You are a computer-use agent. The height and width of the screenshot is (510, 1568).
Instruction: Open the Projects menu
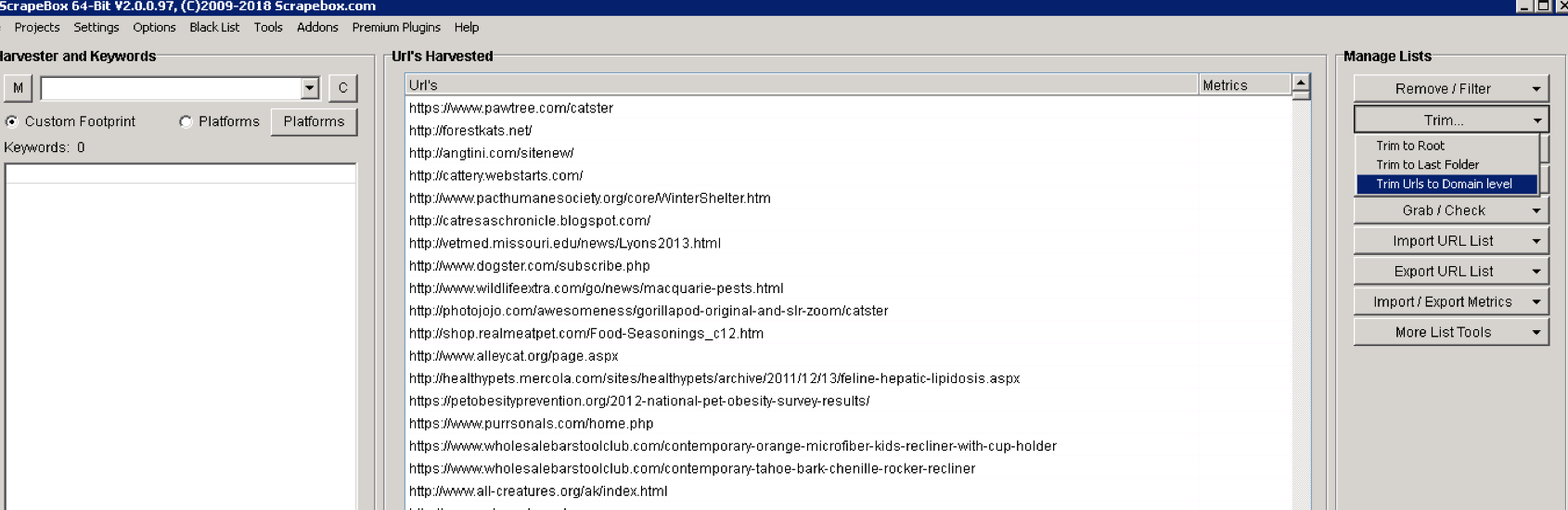click(x=37, y=28)
